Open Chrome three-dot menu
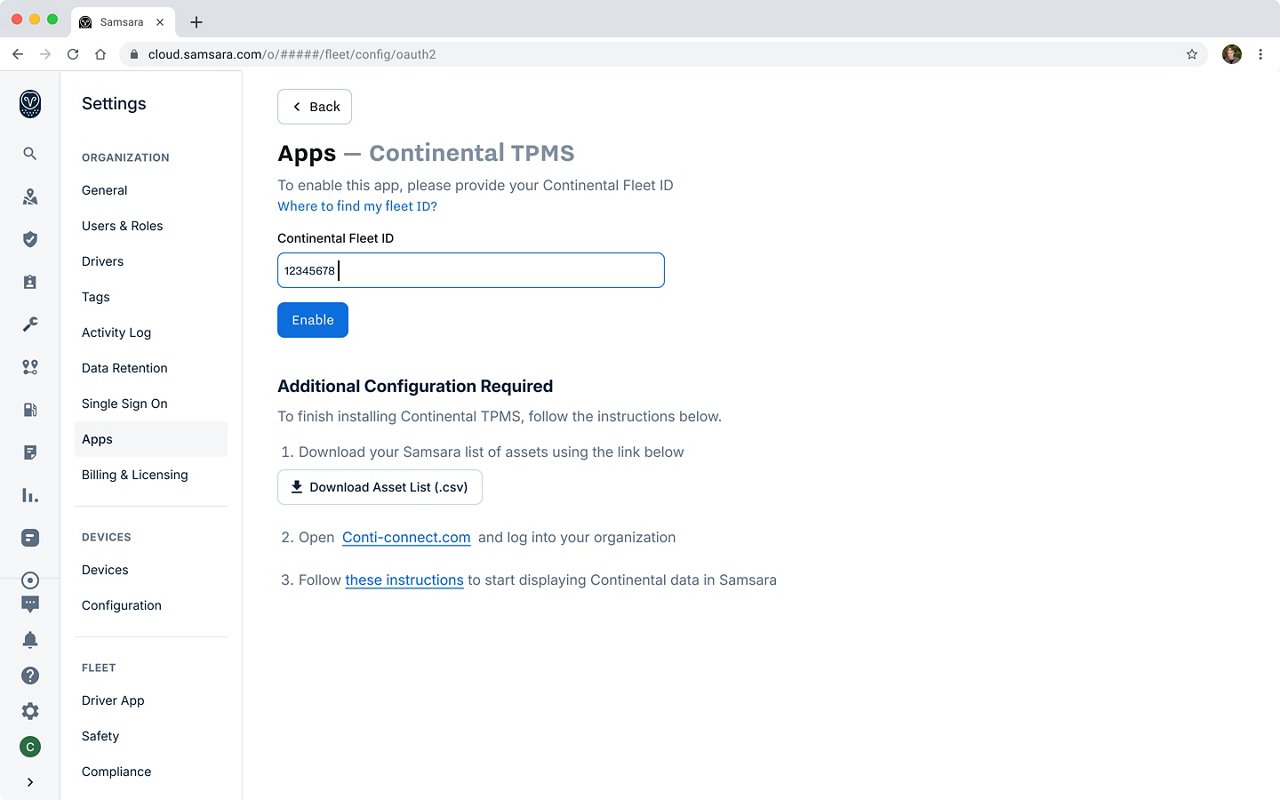1280x800 pixels. click(1260, 54)
